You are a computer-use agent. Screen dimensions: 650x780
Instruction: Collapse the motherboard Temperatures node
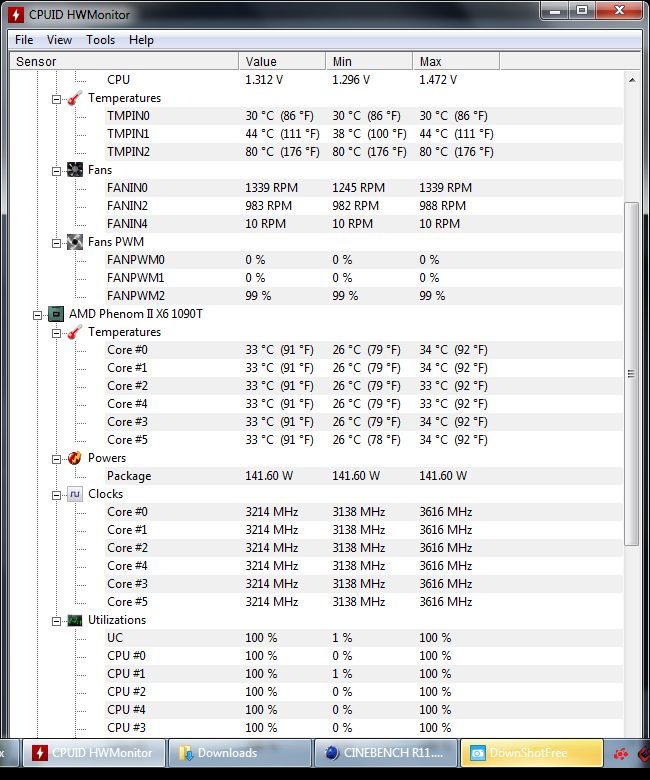56,99
